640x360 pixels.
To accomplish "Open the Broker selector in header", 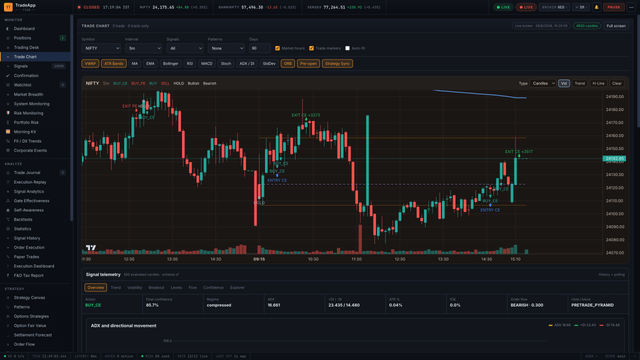I will [555, 7].
